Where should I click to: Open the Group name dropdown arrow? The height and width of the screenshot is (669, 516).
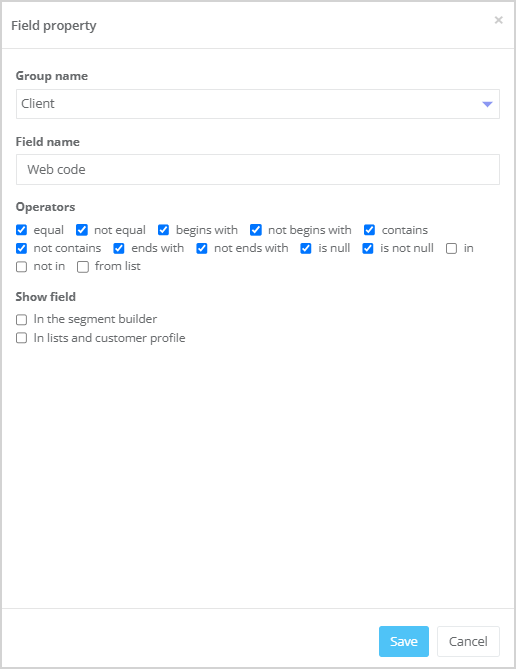pos(487,104)
